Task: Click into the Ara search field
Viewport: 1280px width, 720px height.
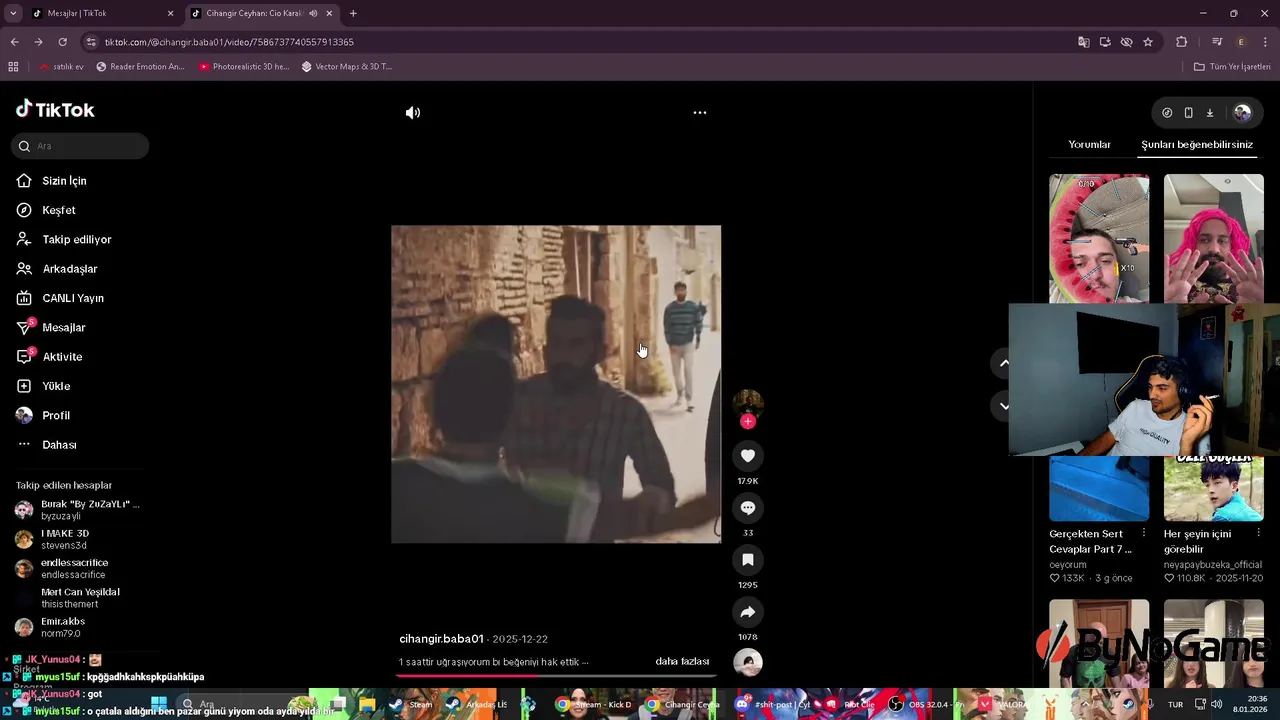Action: (80, 146)
